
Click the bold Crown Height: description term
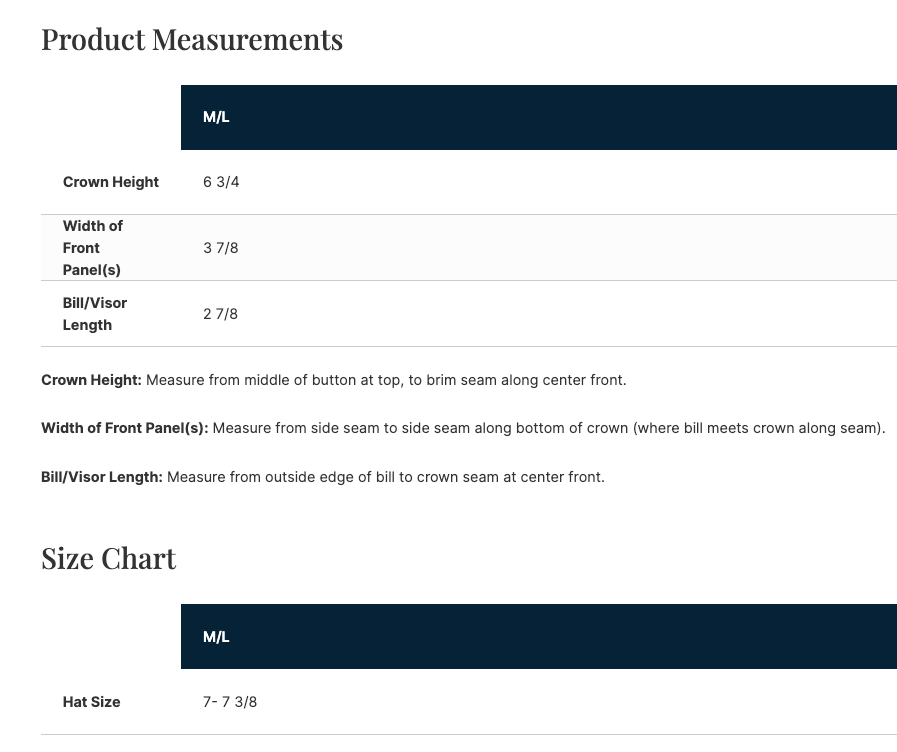click(91, 380)
